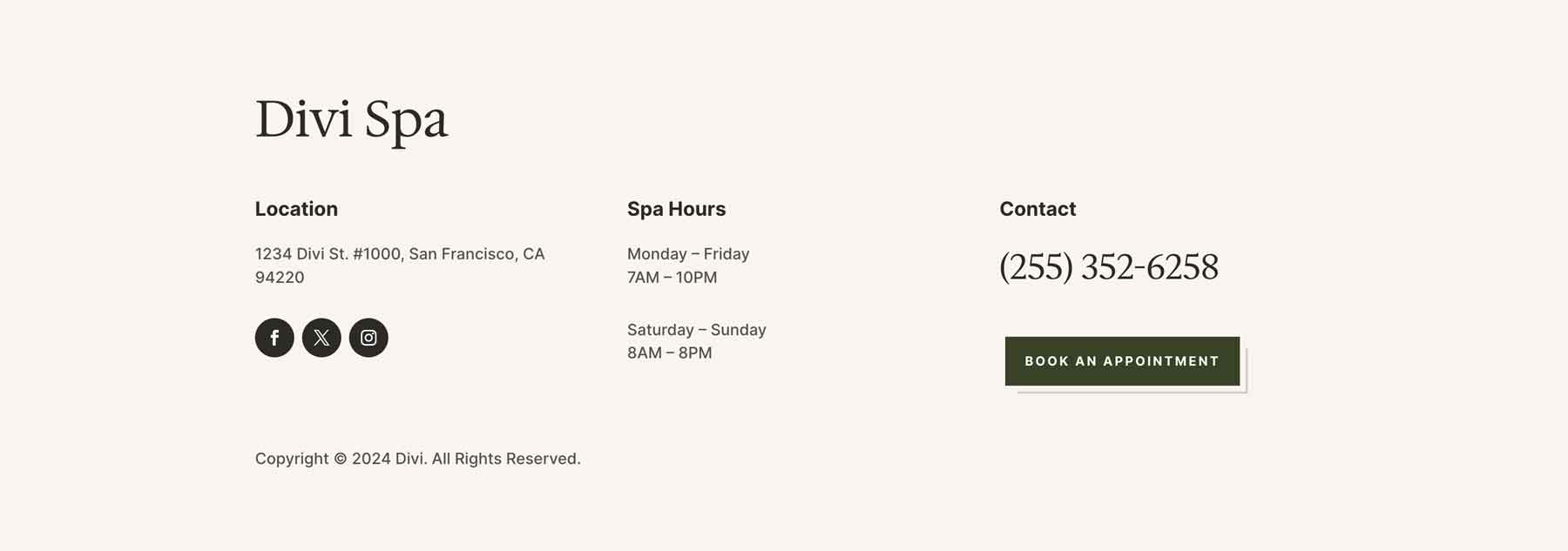The height and width of the screenshot is (551, 1568).
Task: Visit the spa's X profile via its icon
Action: [x=321, y=337]
